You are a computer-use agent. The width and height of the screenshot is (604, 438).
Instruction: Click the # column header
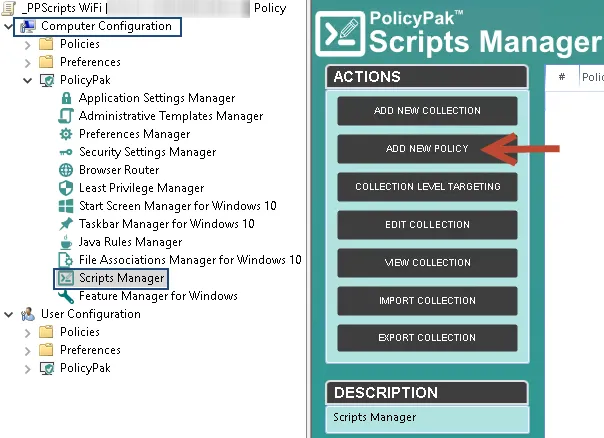[562, 77]
